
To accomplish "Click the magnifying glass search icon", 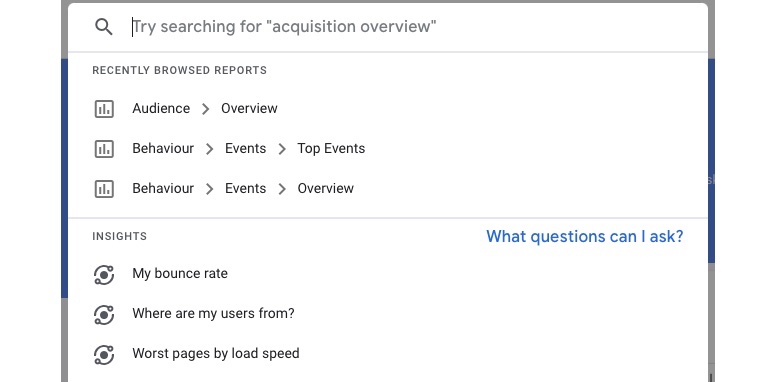I will click(x=104, y=27).
